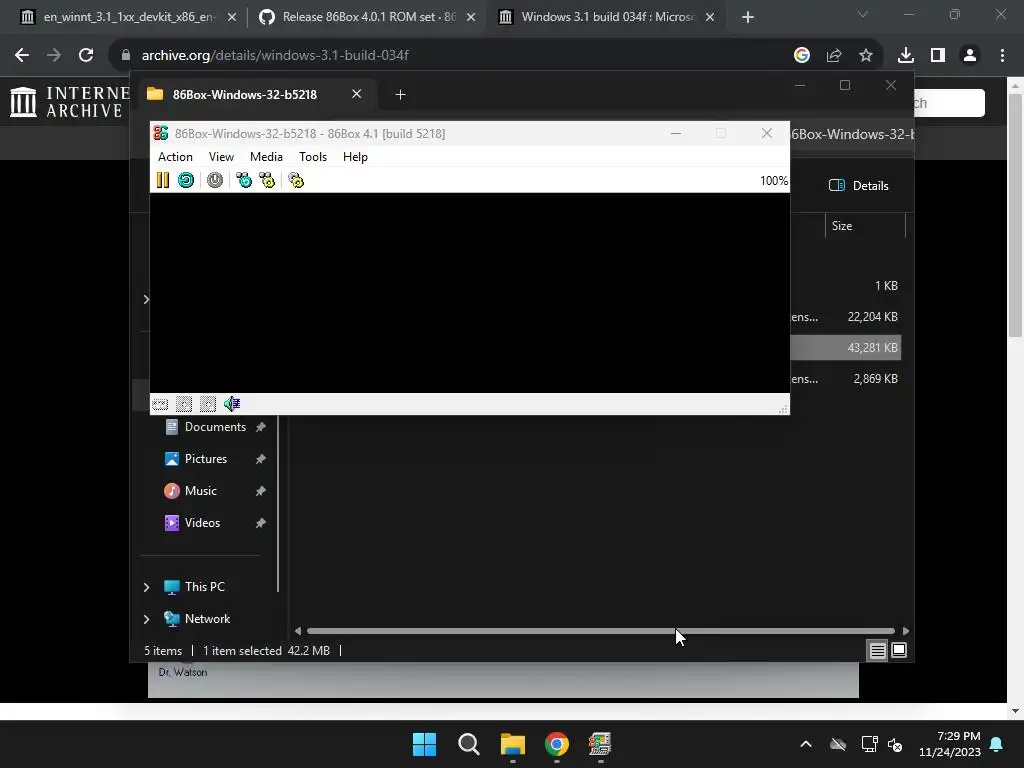Click the first floppy drive status icon
Screen dimensions: 1024x768
point(184,404)
